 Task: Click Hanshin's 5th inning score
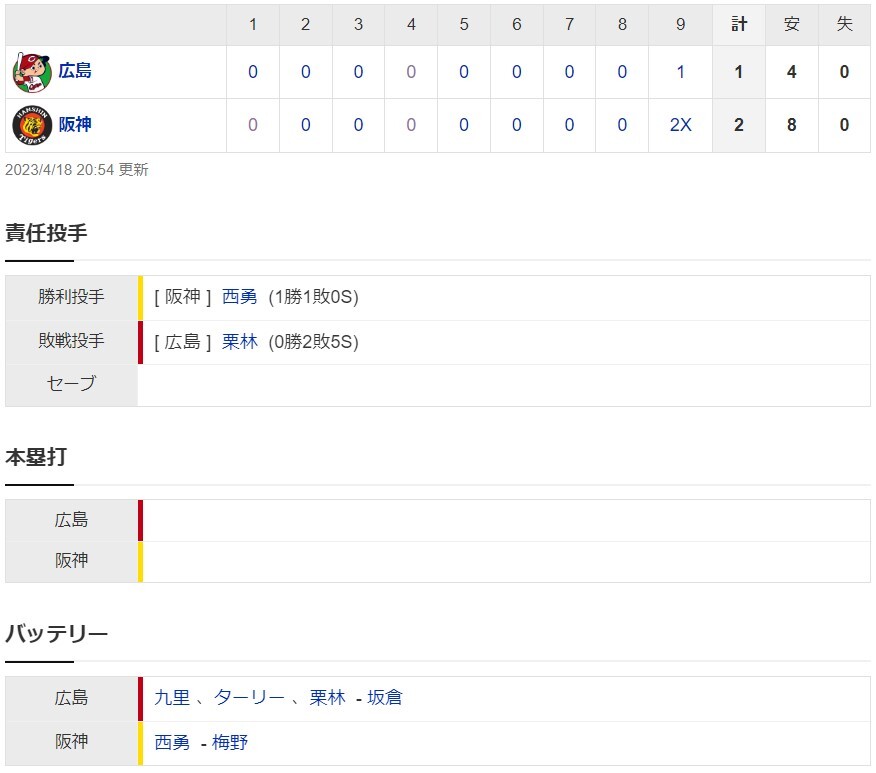(x=464, y=125)
